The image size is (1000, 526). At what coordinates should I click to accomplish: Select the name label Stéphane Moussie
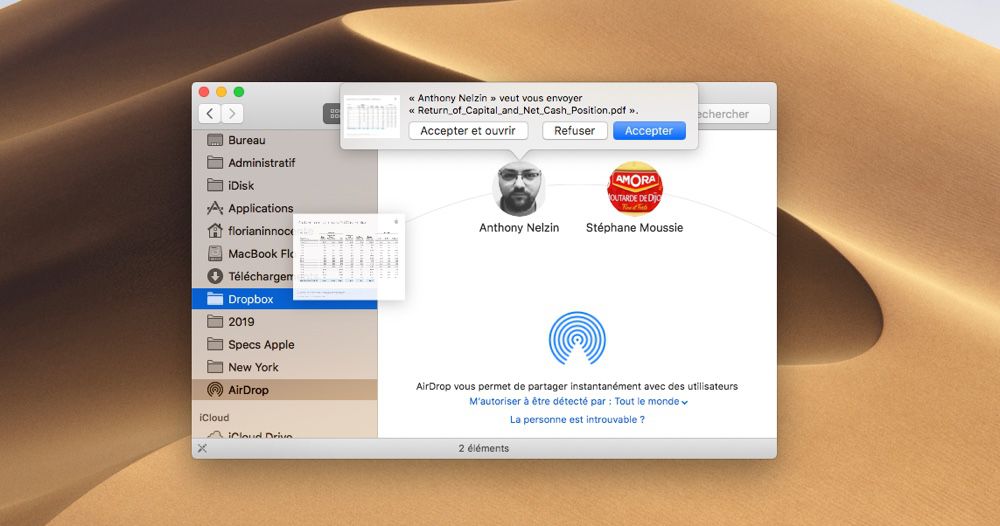[x=635, y=228]
